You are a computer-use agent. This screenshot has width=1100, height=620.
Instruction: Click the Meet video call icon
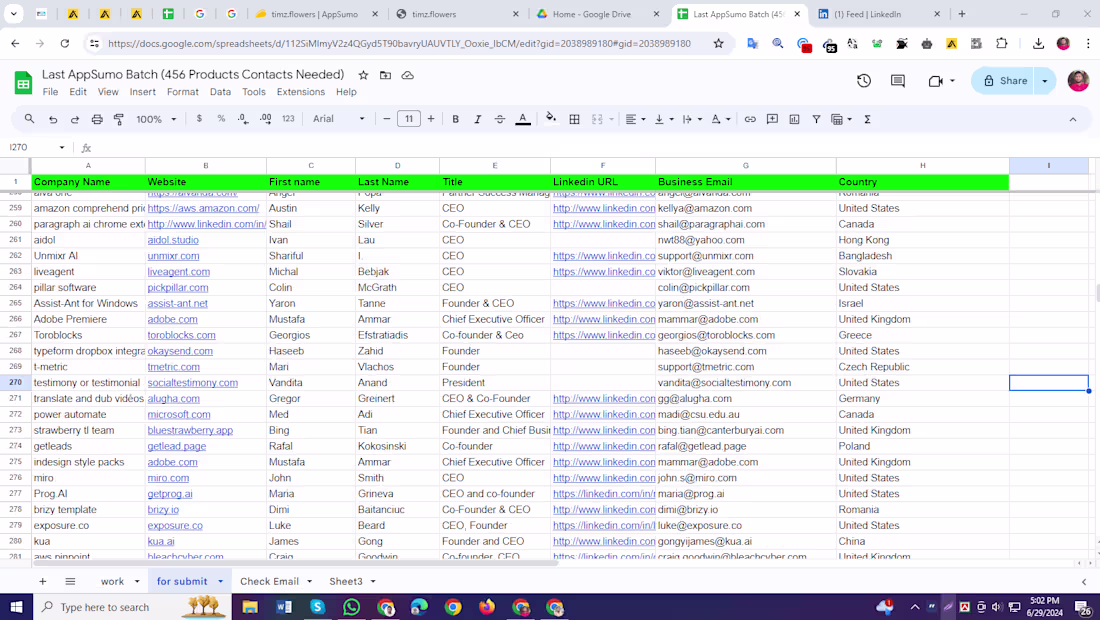coord(935,81)
